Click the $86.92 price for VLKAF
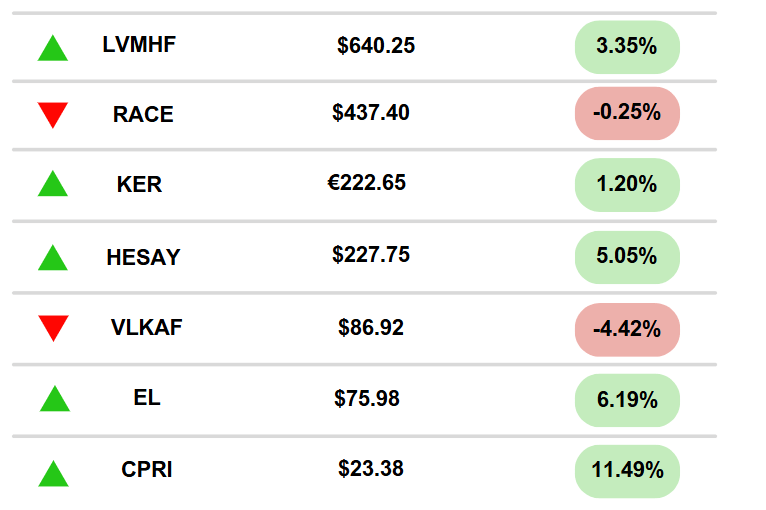This screenshot has width=766, height=510. (x=371, y=327)
